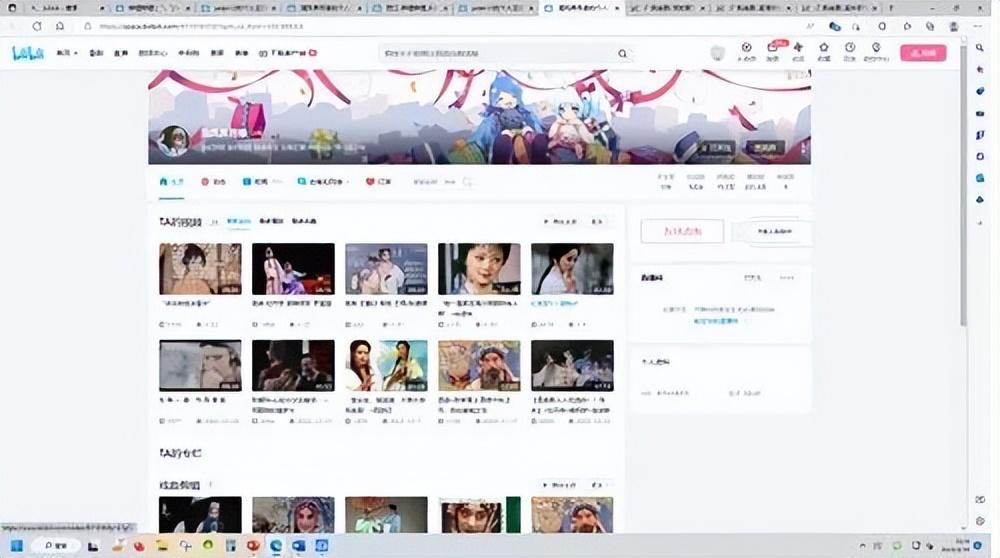Open Microsoft Edge from the Windows taskbar
The image size is (1000, 558).
click(275, 546)
